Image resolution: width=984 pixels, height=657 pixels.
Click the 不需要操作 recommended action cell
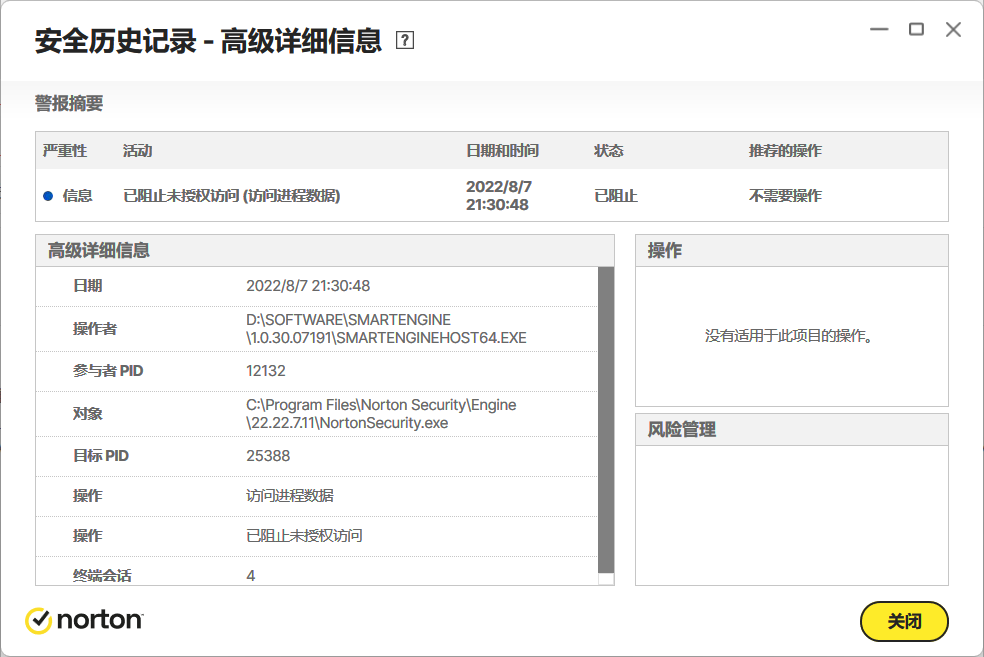click(785, 196)
